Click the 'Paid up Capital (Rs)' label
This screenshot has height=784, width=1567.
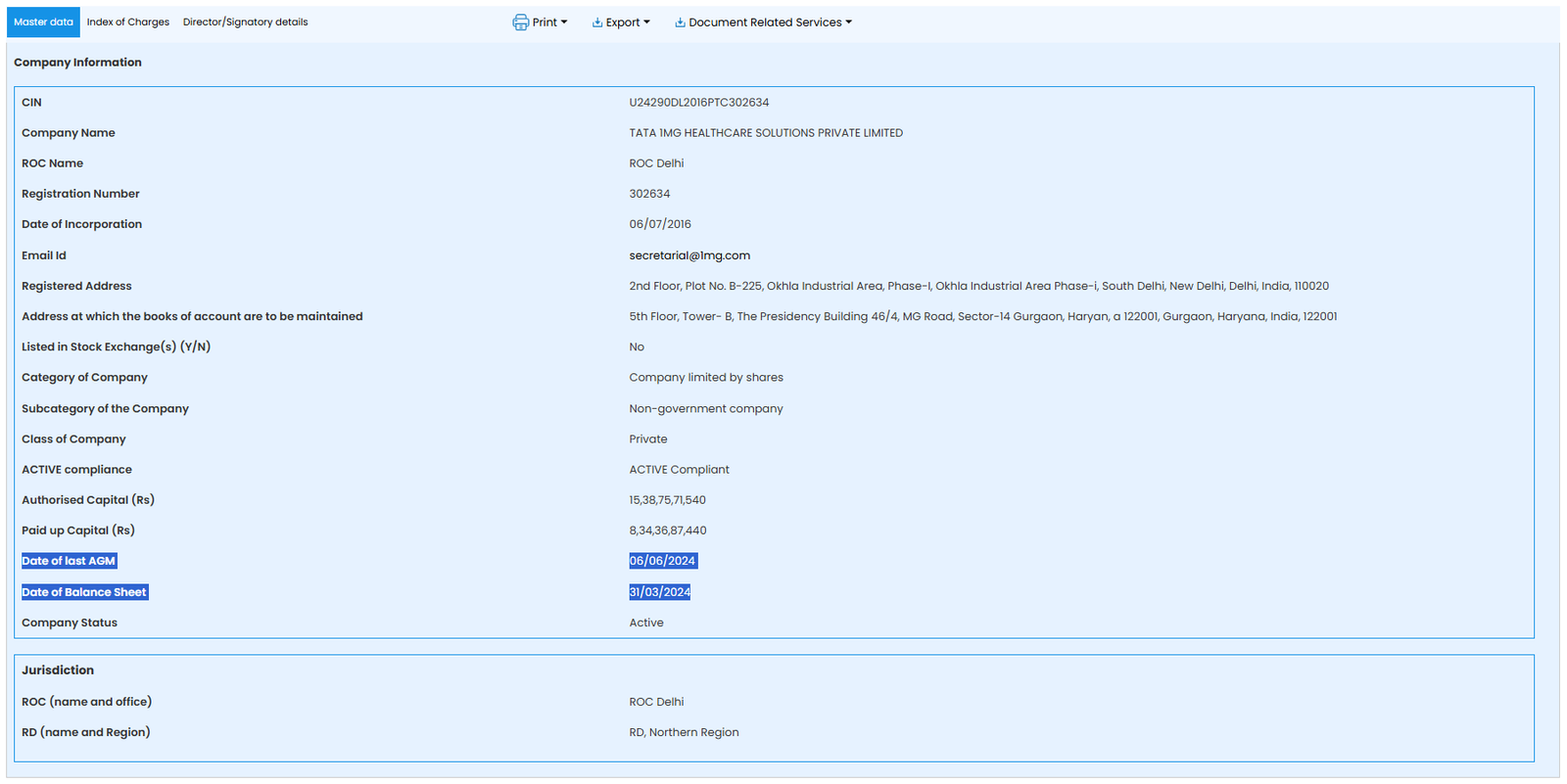pyautogui.click(x=78, y=530)
